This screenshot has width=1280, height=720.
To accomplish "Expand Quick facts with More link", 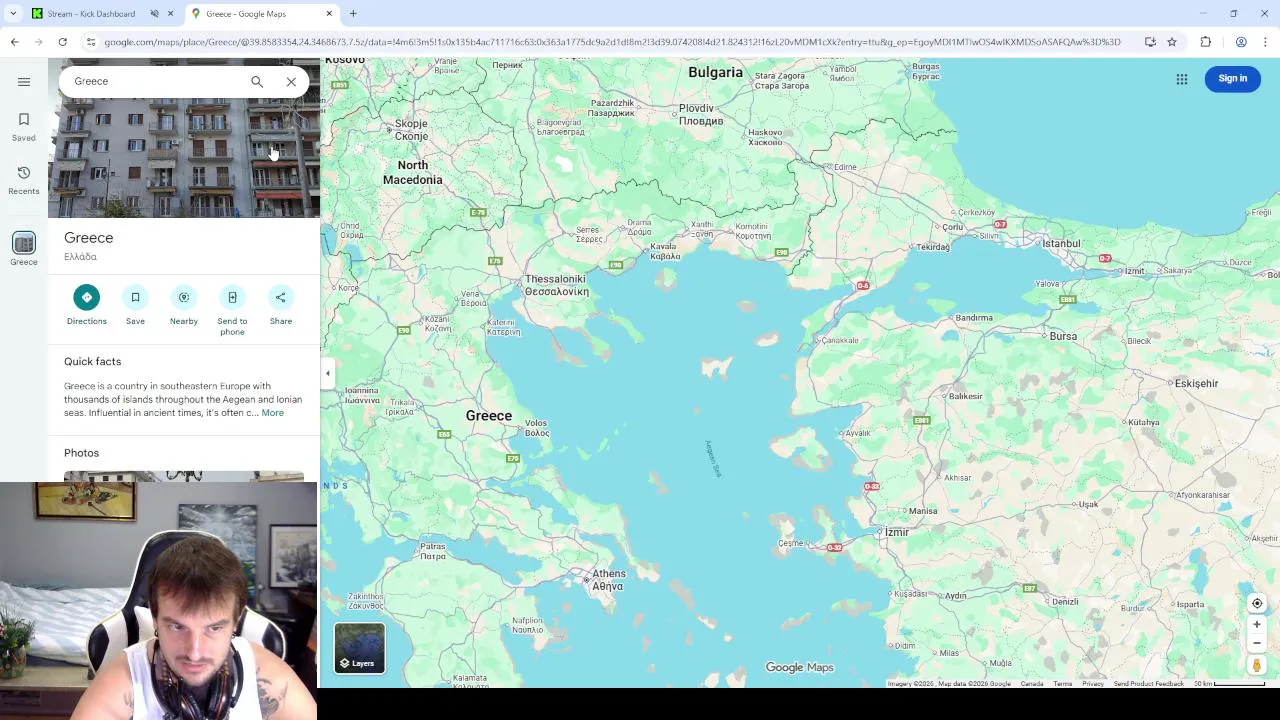I will (272, 413).
